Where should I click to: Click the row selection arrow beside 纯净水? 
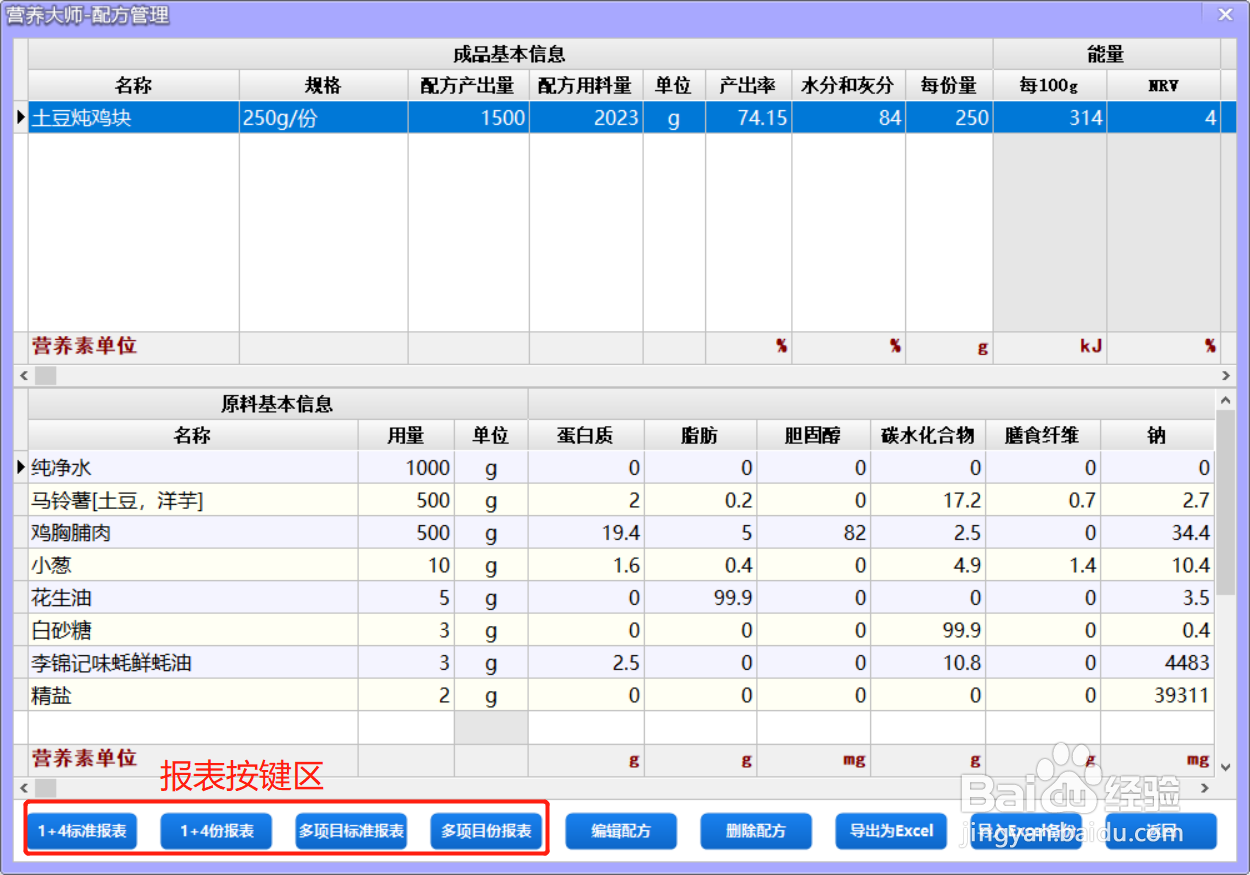pyautogui.click(x=21, y=467)
